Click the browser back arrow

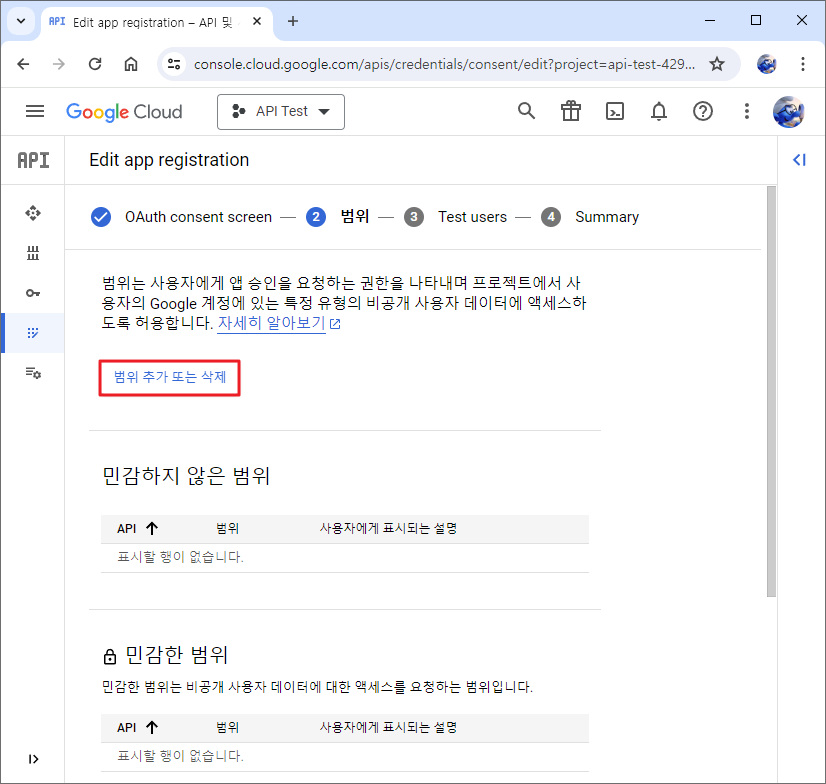tap(23, 64)
